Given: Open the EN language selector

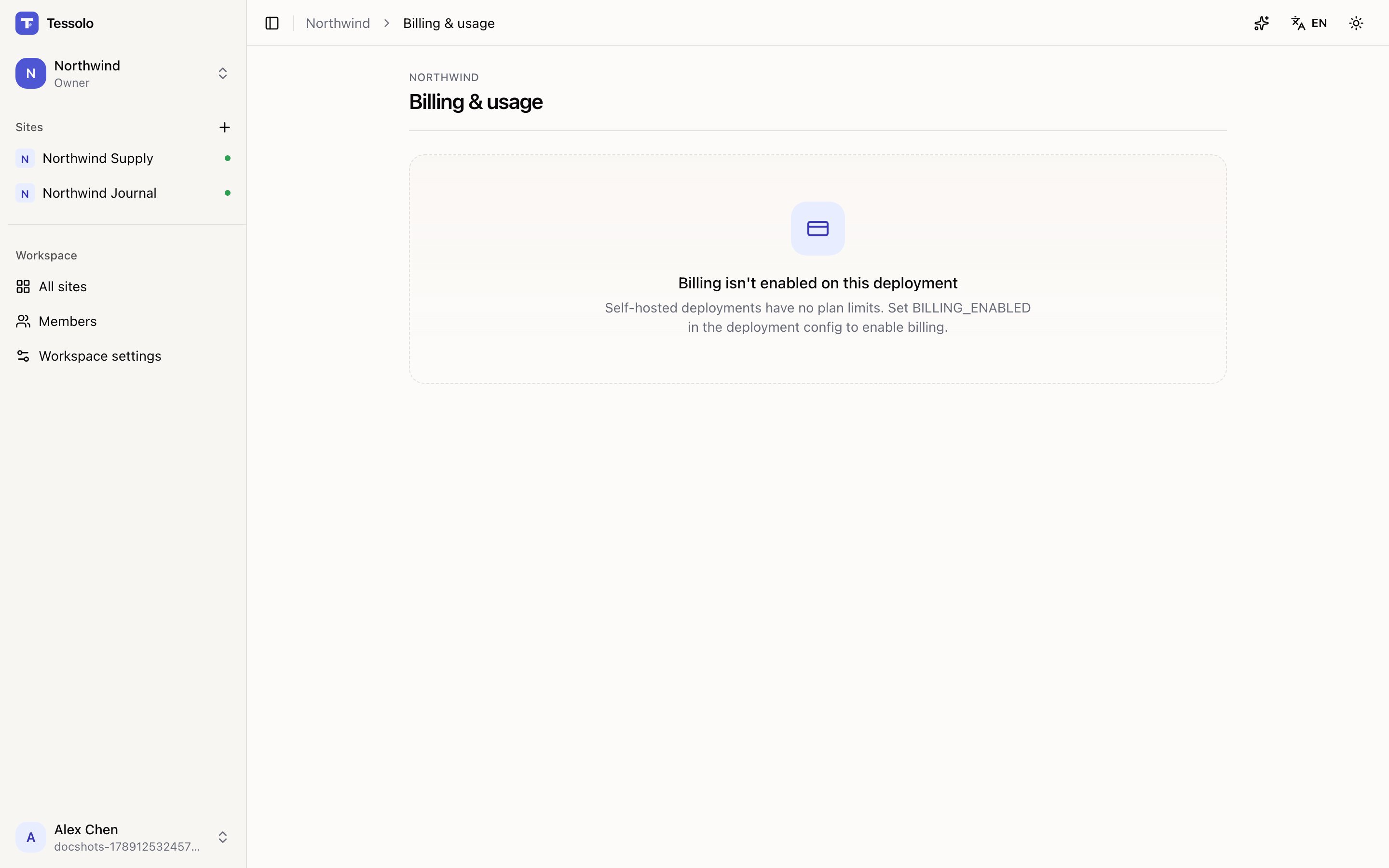Looking at the screenshot, I should [x=1308, y=23].
